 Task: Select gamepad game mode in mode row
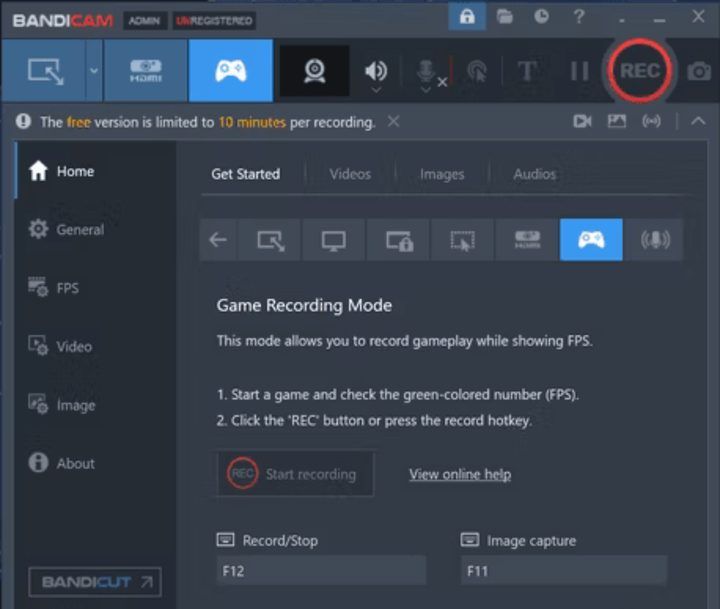(x=591, y=240)
